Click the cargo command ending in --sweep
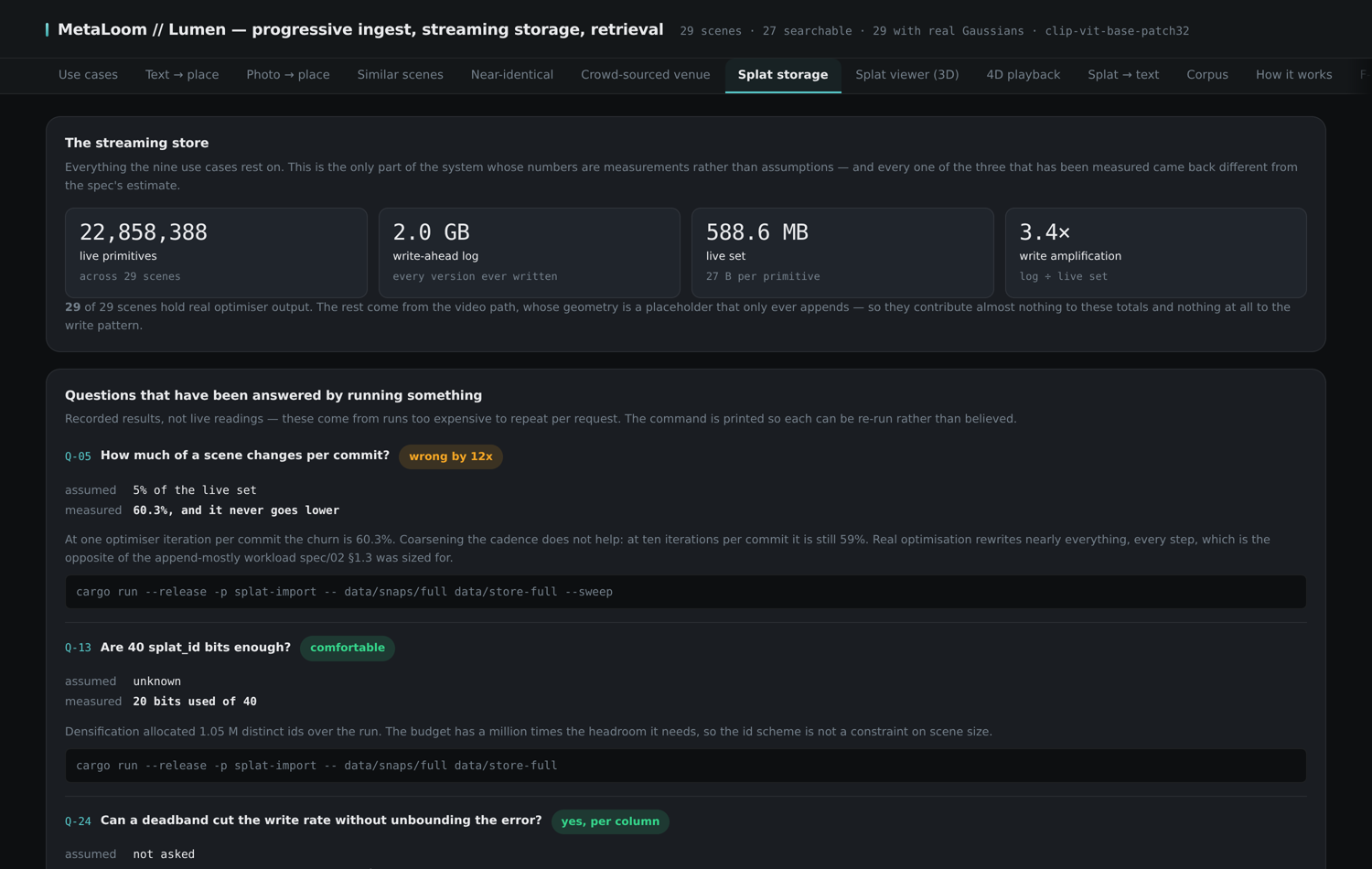This screenshot has height=869, width=1372. 686,592
